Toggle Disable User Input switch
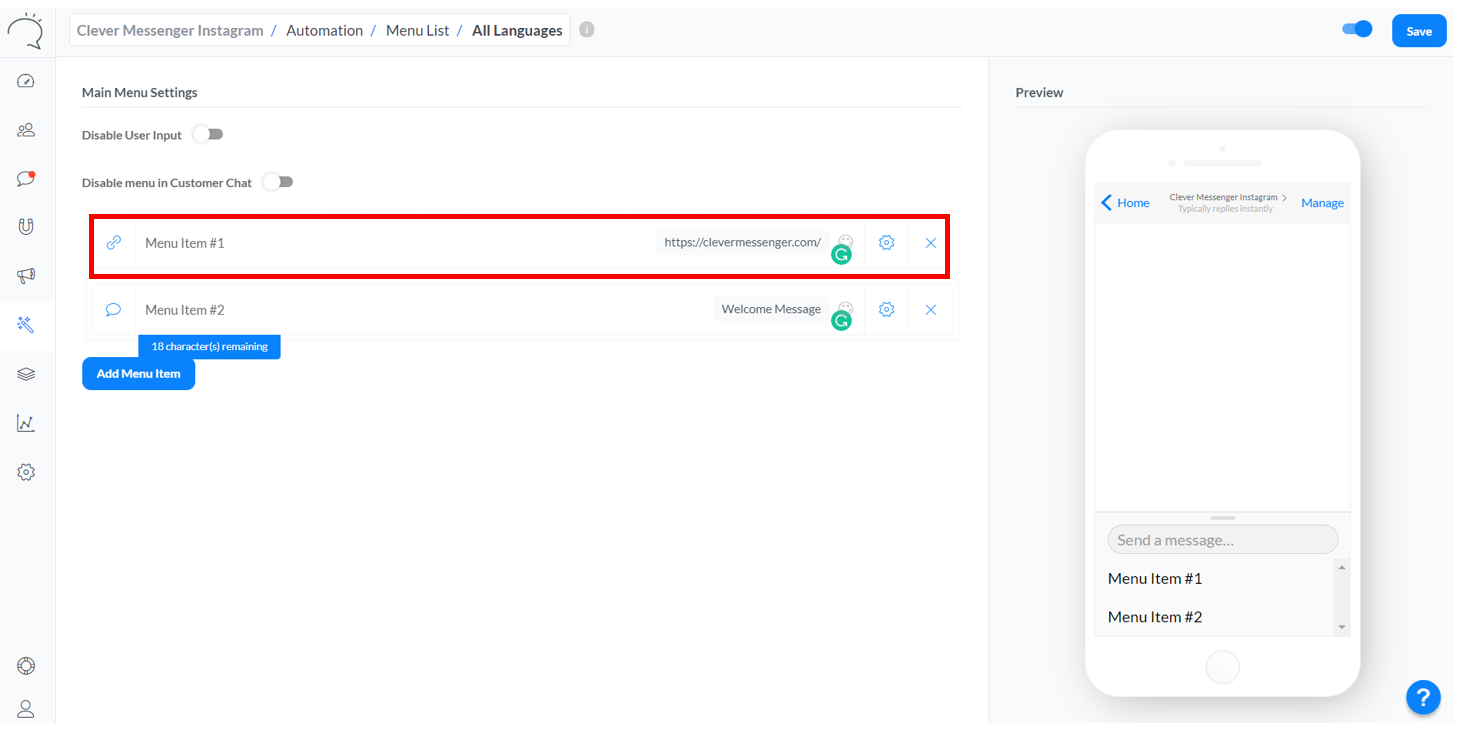 (208, 135)
